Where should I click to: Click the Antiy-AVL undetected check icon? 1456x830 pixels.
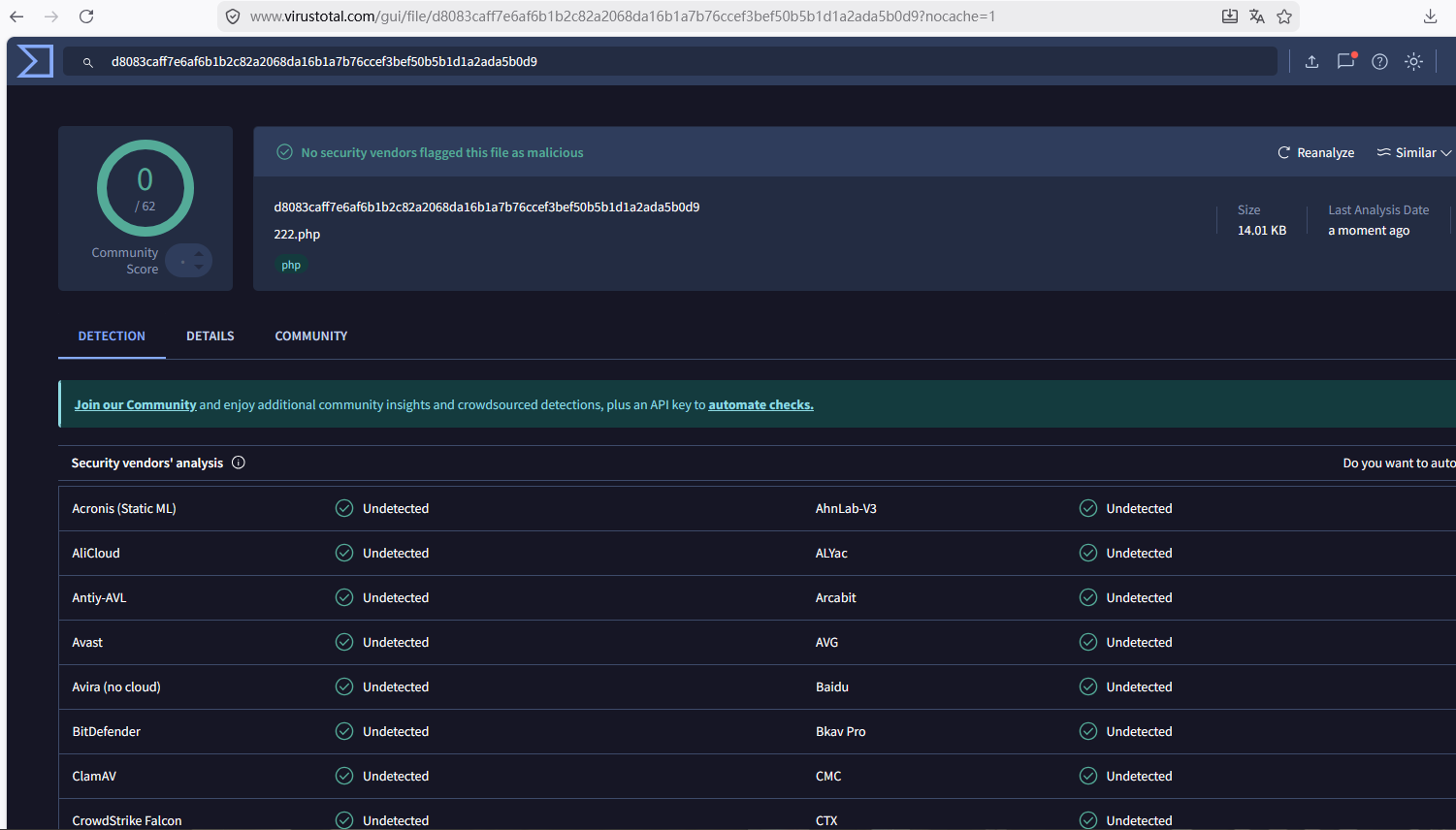(344, 597)
